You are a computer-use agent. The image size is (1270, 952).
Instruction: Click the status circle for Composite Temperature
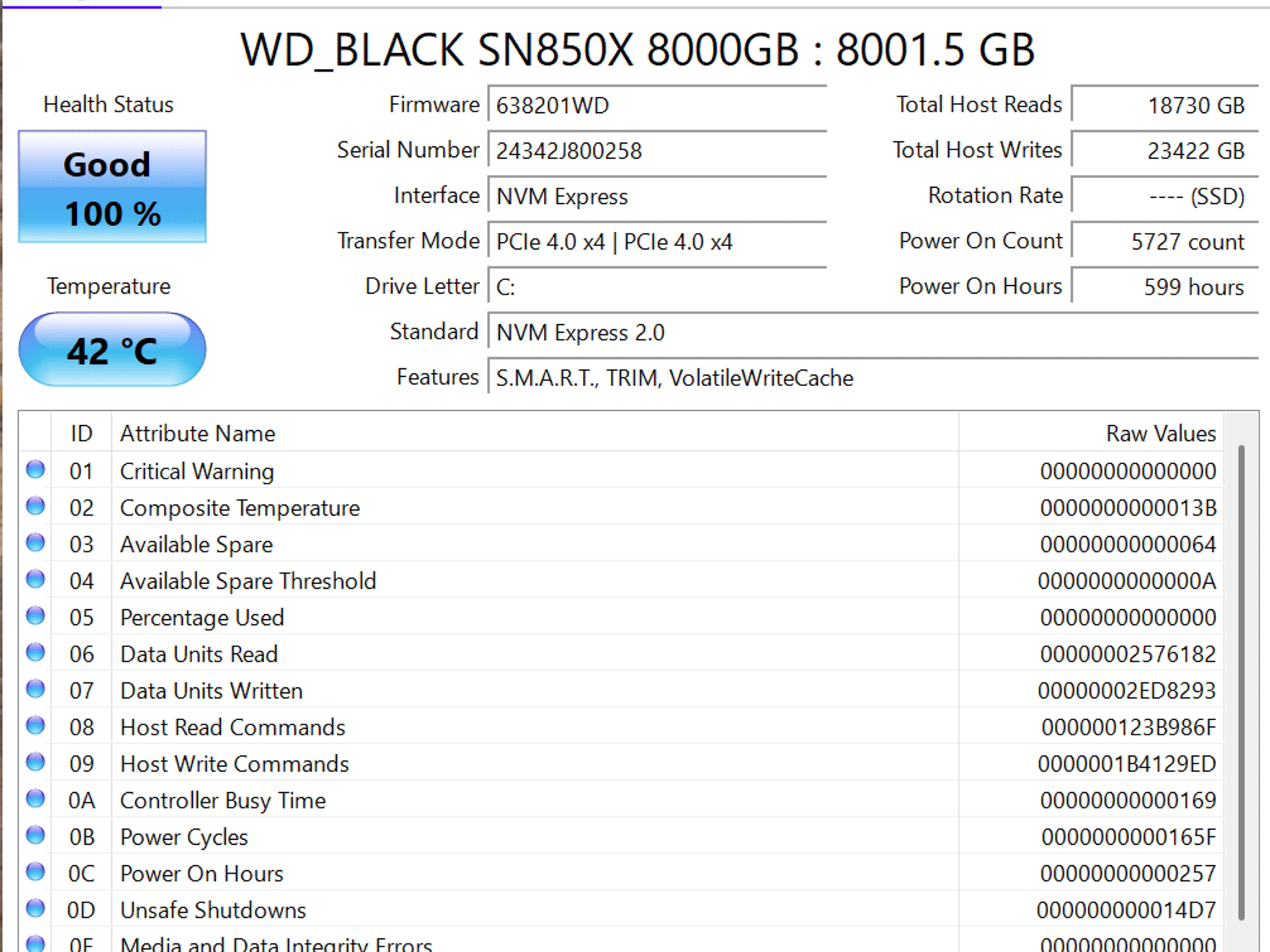click(35, 506)
